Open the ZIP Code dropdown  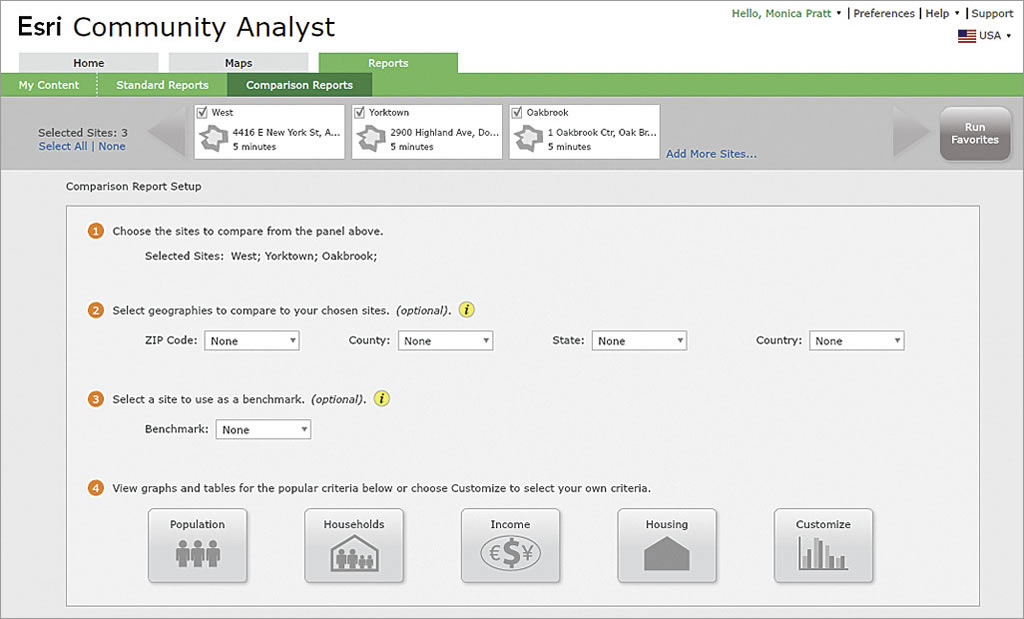[x=251, y=340]
